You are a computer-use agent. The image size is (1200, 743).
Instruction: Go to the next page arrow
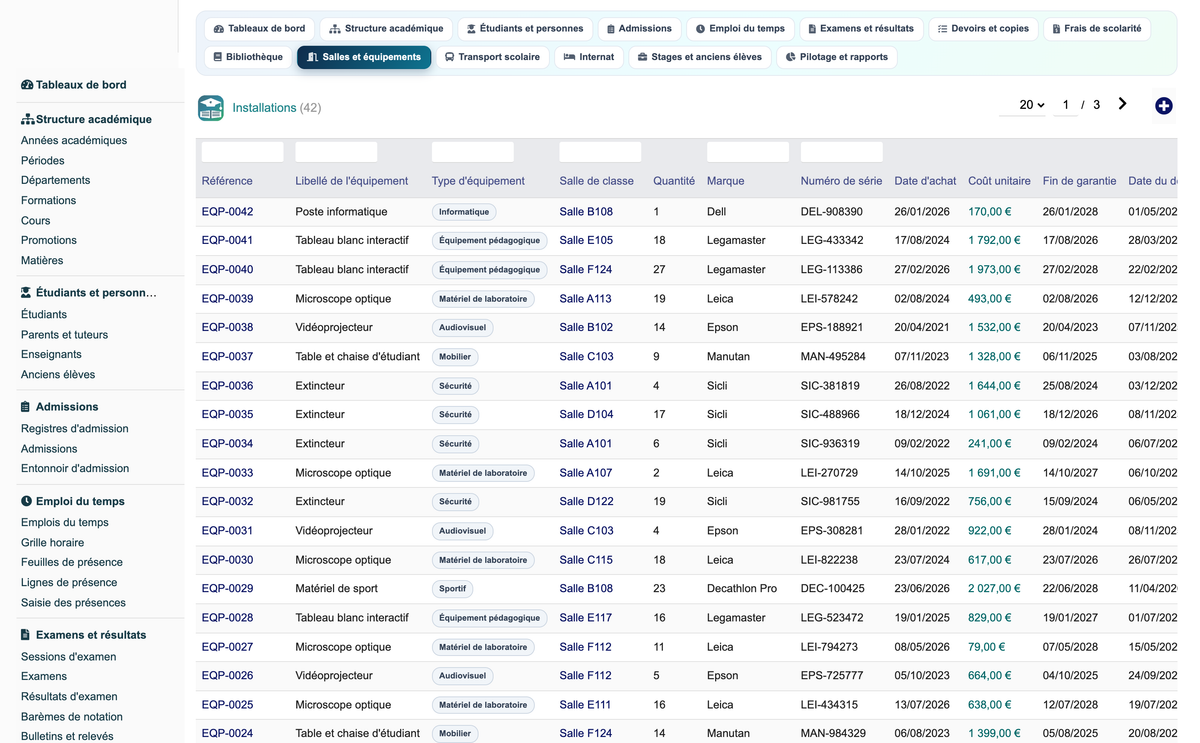click(x=1123, y=104)
